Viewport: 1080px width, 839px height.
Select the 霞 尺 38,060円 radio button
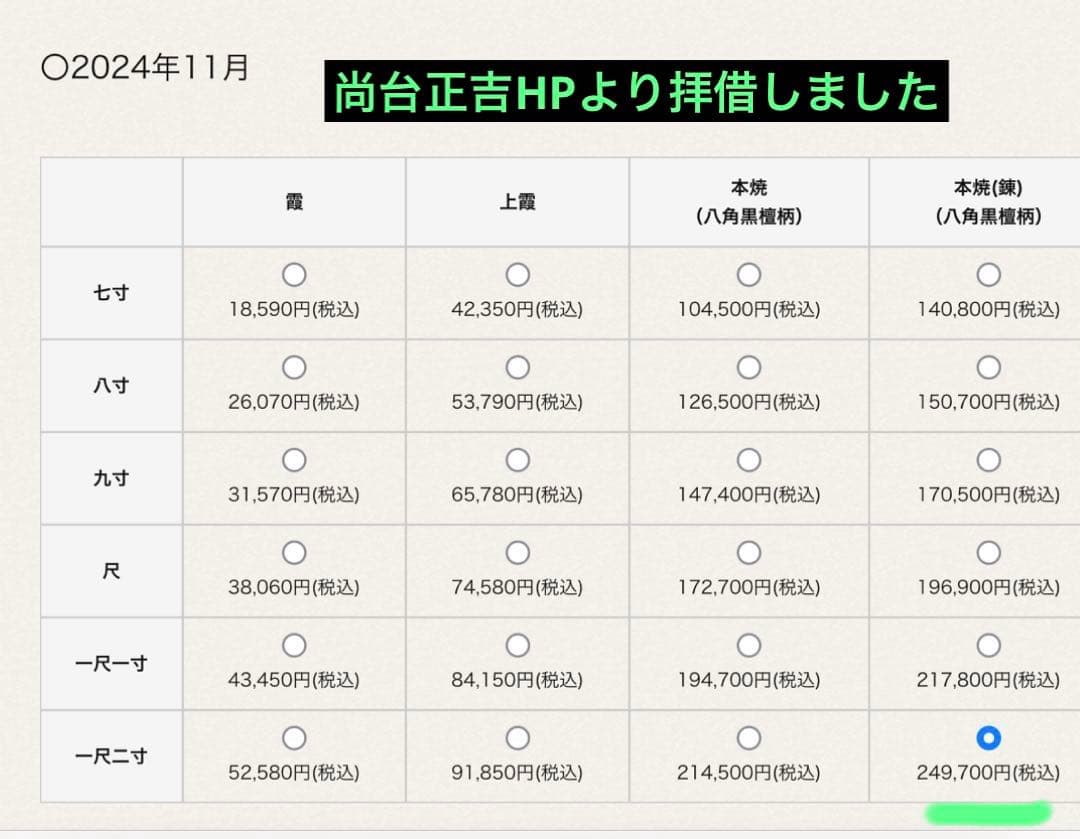294,552
